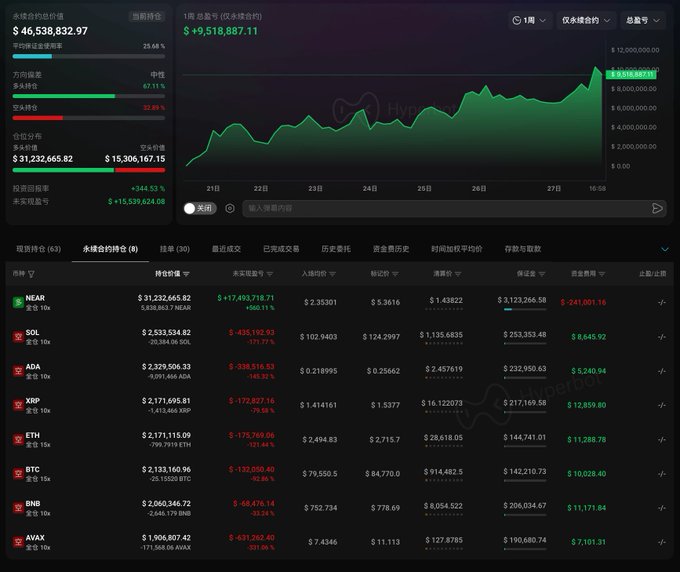Sort by 未实现盈亏 column sort icon
This screenshot has width=680, height=572.
[270, 274]
